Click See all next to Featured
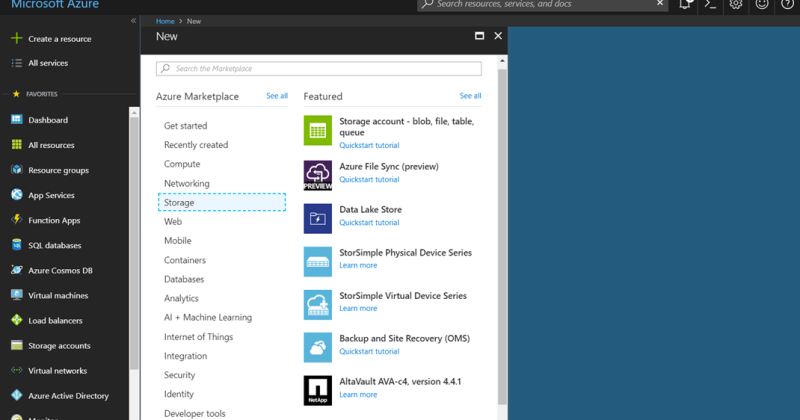 pos(470,96)
